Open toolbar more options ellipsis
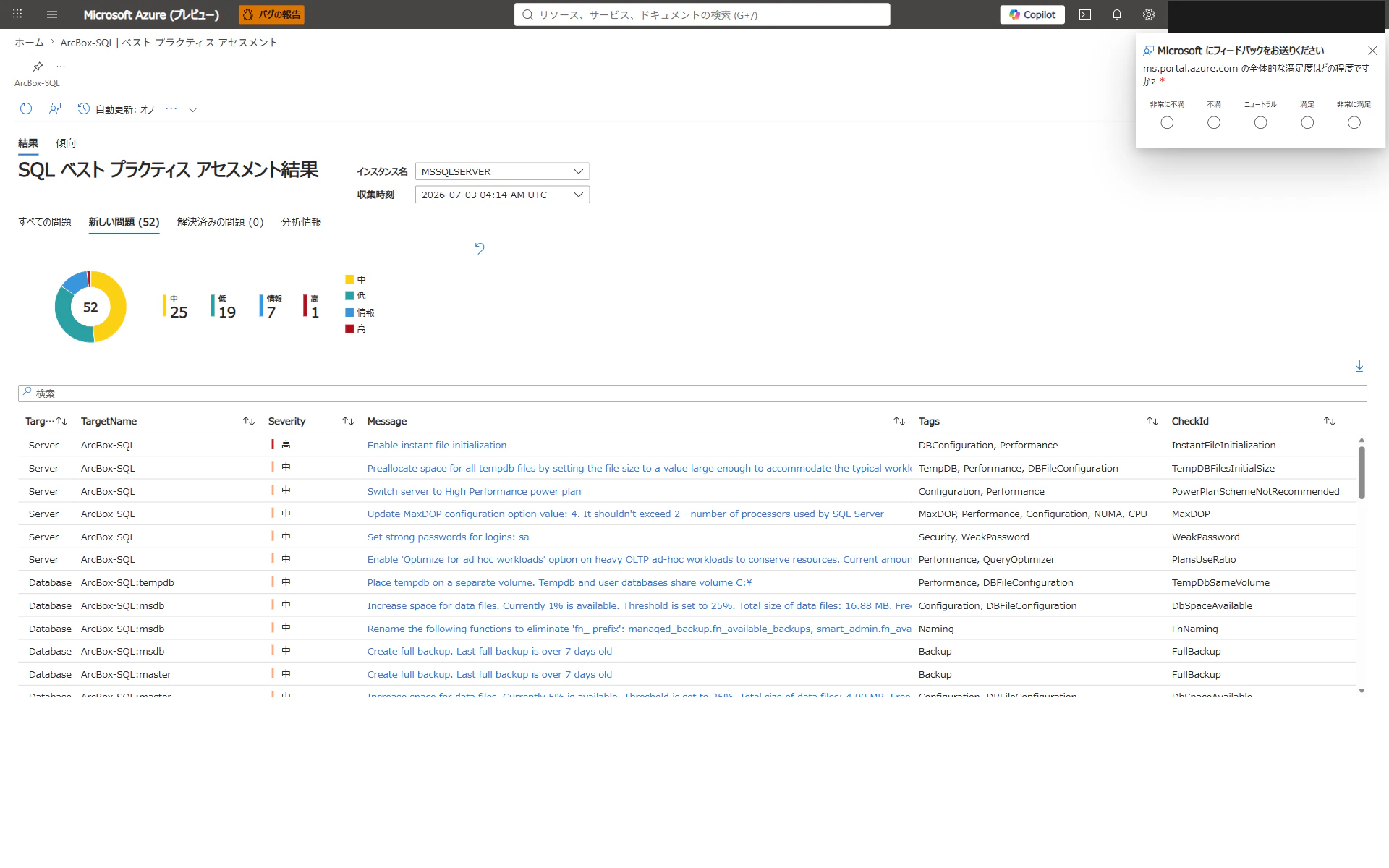 pyautogui.click(x=171, y=109)
